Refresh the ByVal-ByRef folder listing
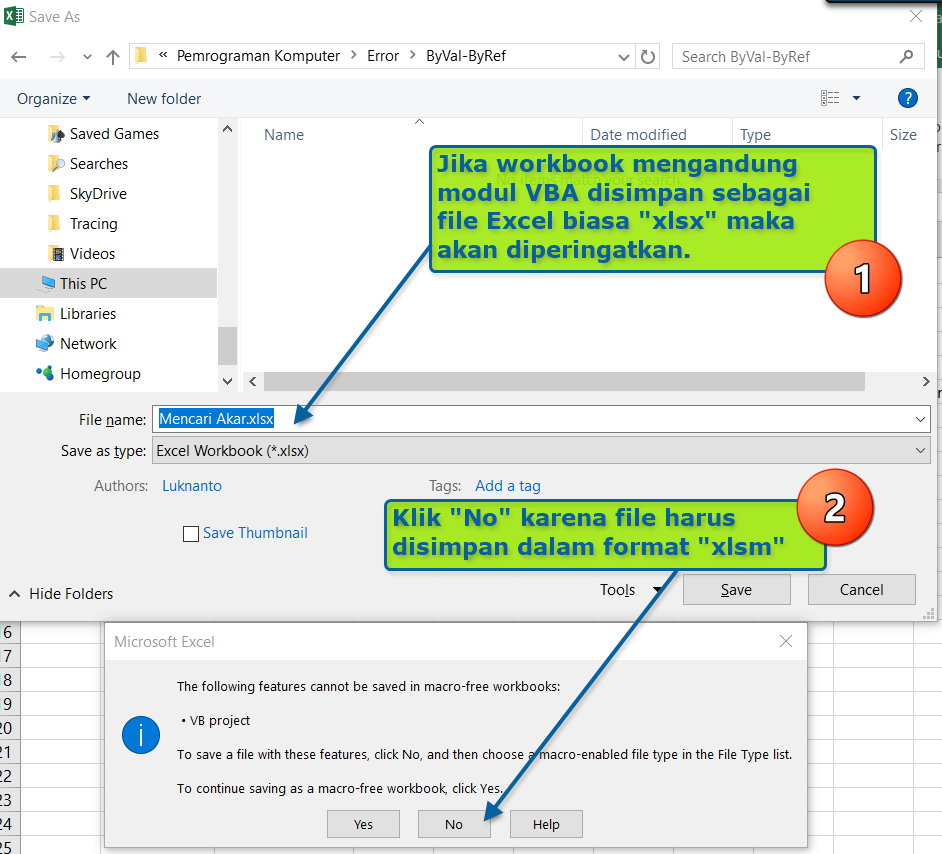The height and width of the screenshot is (854, 942). 649,57
